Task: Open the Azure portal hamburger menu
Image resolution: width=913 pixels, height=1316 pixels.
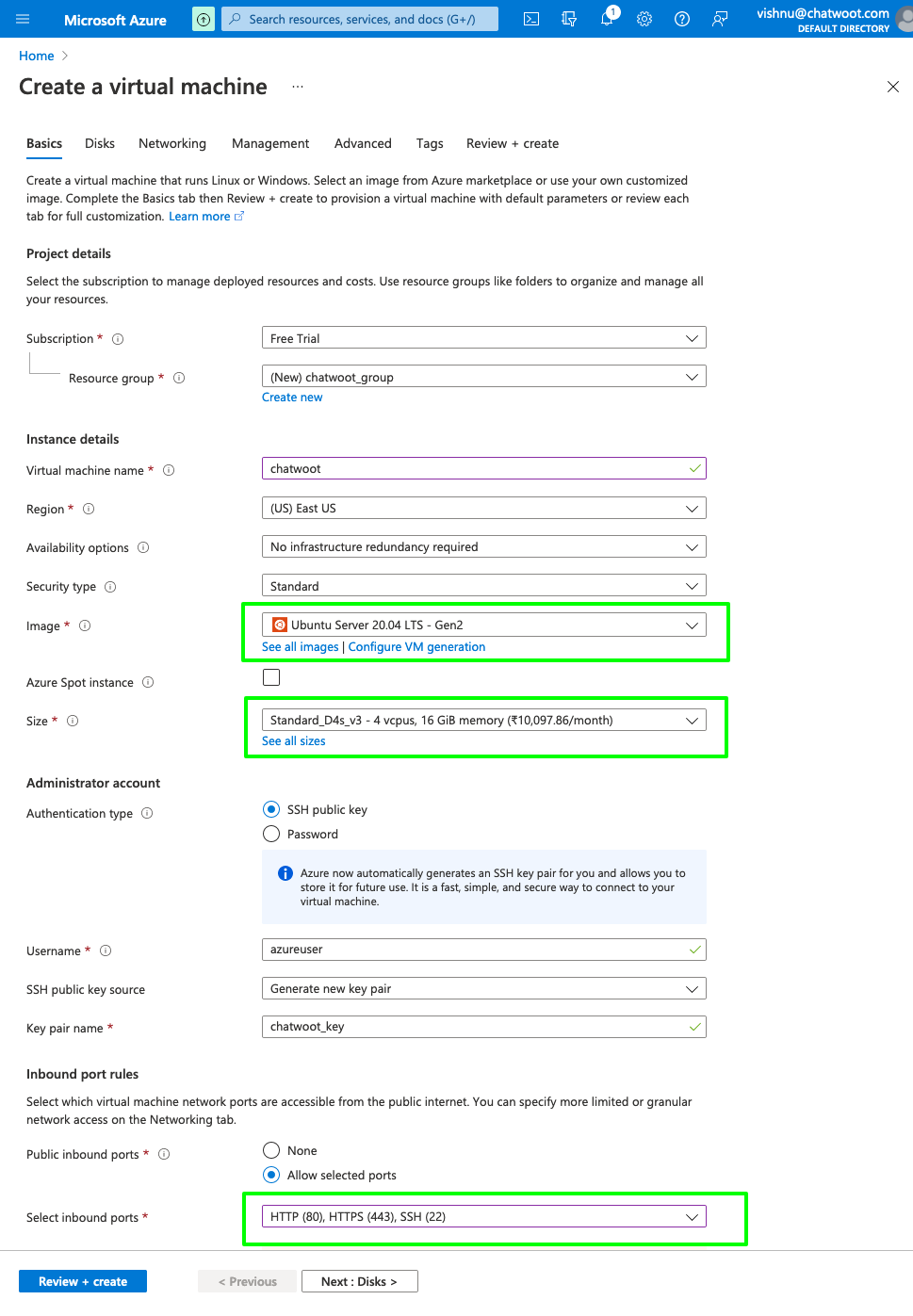Action: tap(23, 19)
